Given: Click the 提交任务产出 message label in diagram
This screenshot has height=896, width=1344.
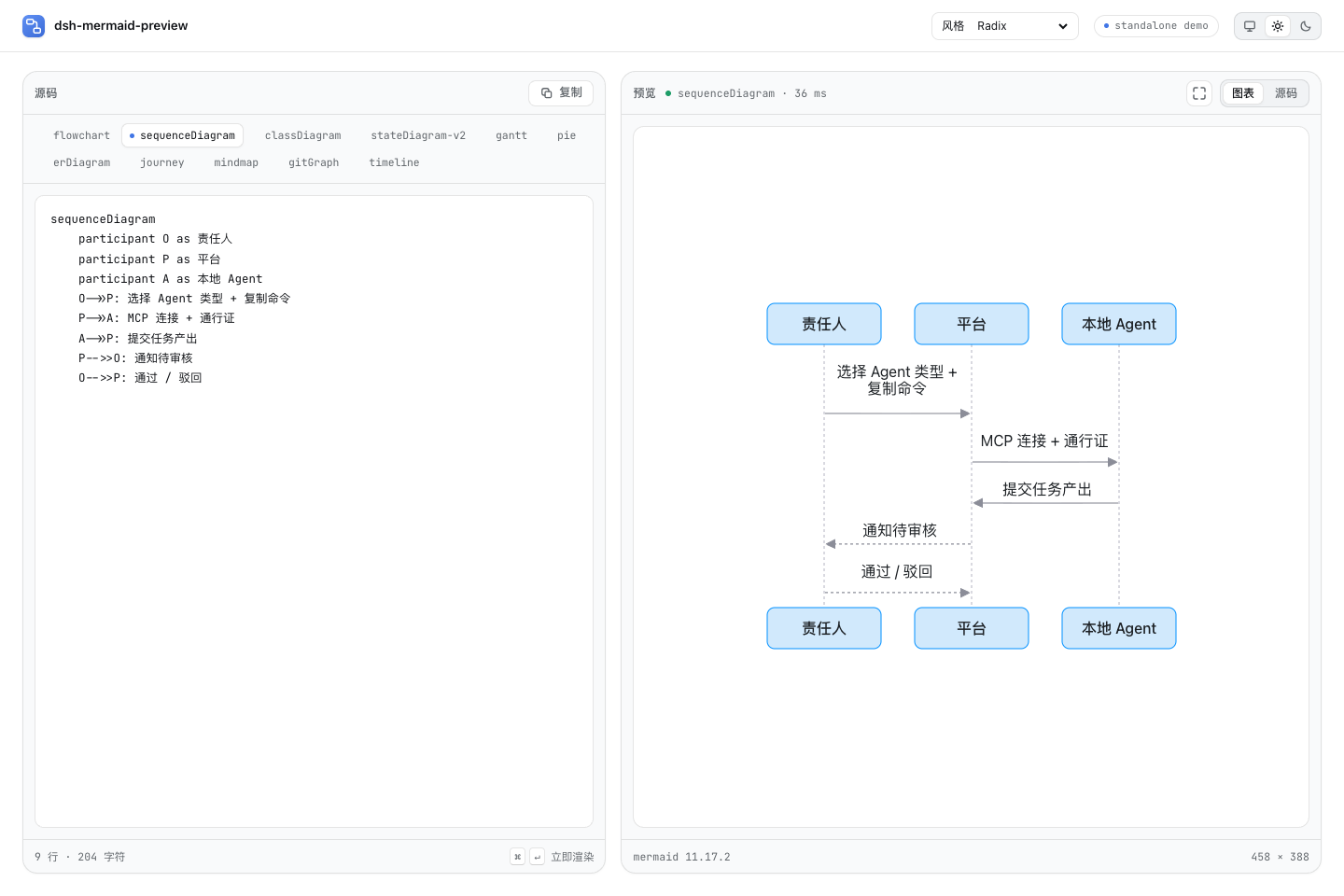Looking at the screenshot, I should point(1046,489).
